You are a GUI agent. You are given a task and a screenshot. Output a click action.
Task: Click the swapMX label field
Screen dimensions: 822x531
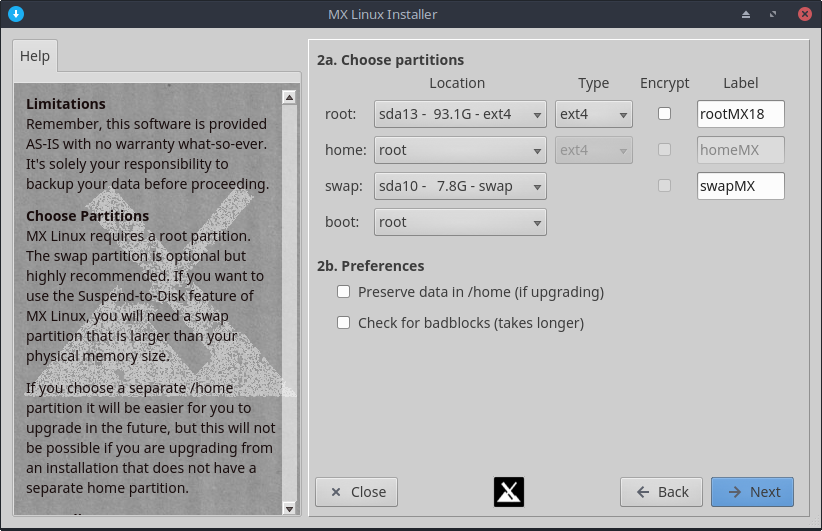(x=741, y=186)
